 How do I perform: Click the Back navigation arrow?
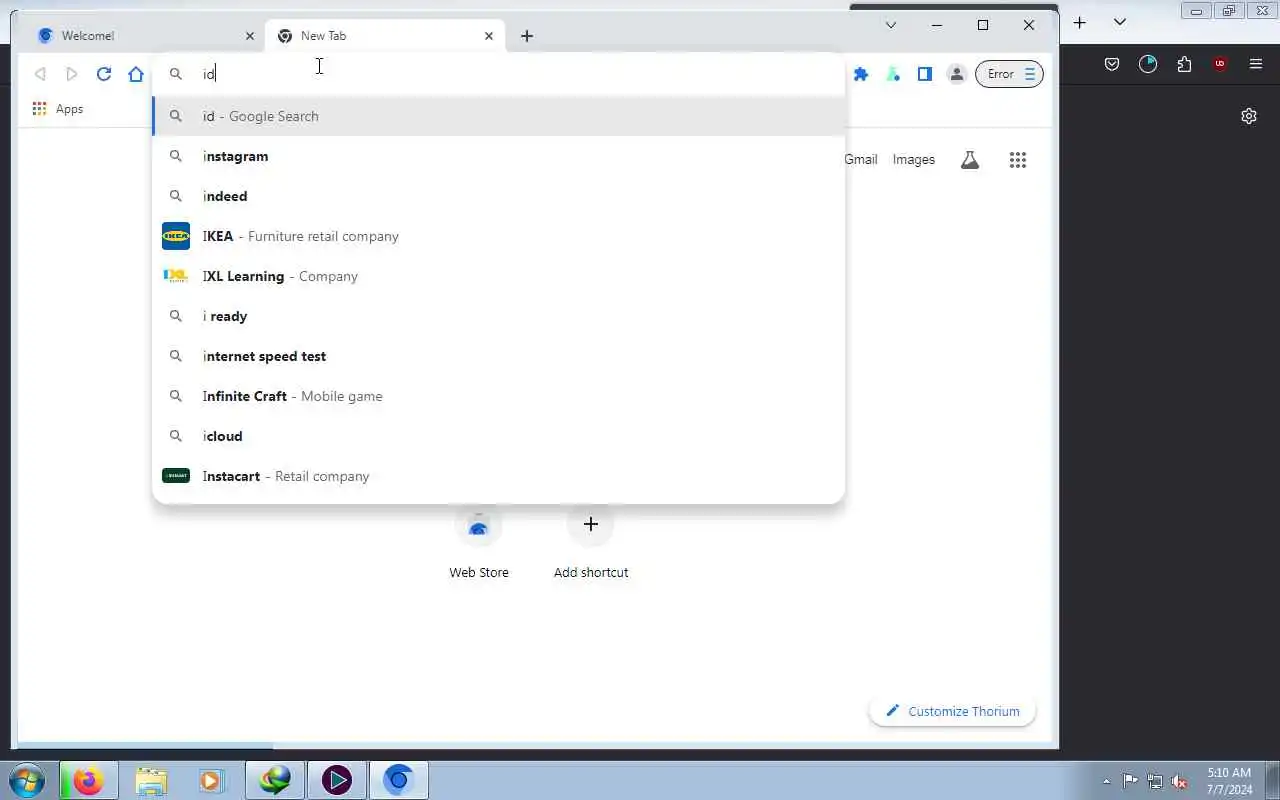pyautogui.click(x=40, y=74)
